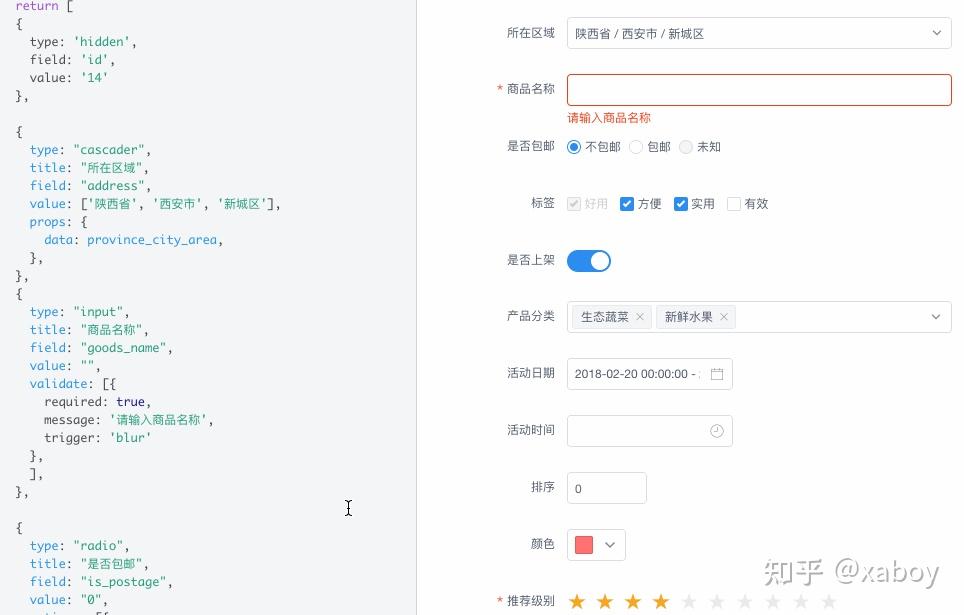This screenshot has width=964, height=615.
Task: Toggle off the 是否上架 switch
Action: pyautogui.click(x=589, y=260)
